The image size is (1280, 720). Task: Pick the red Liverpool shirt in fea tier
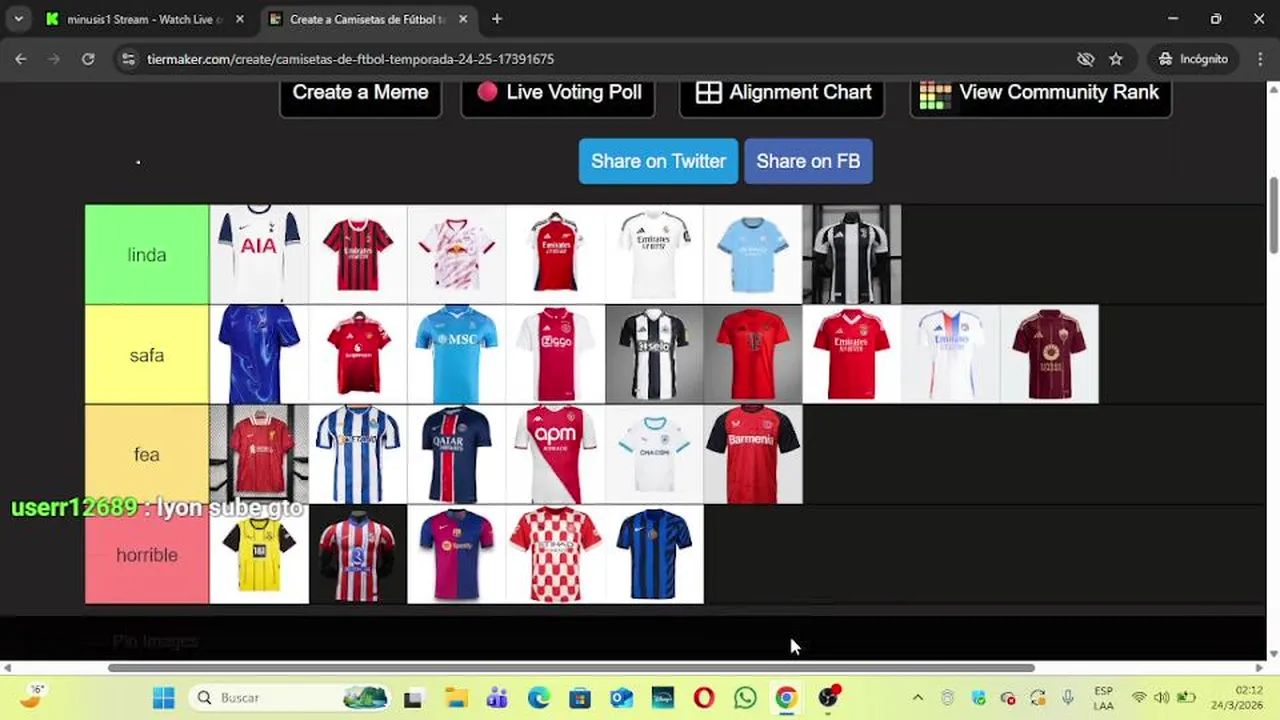tap(259, 454)
